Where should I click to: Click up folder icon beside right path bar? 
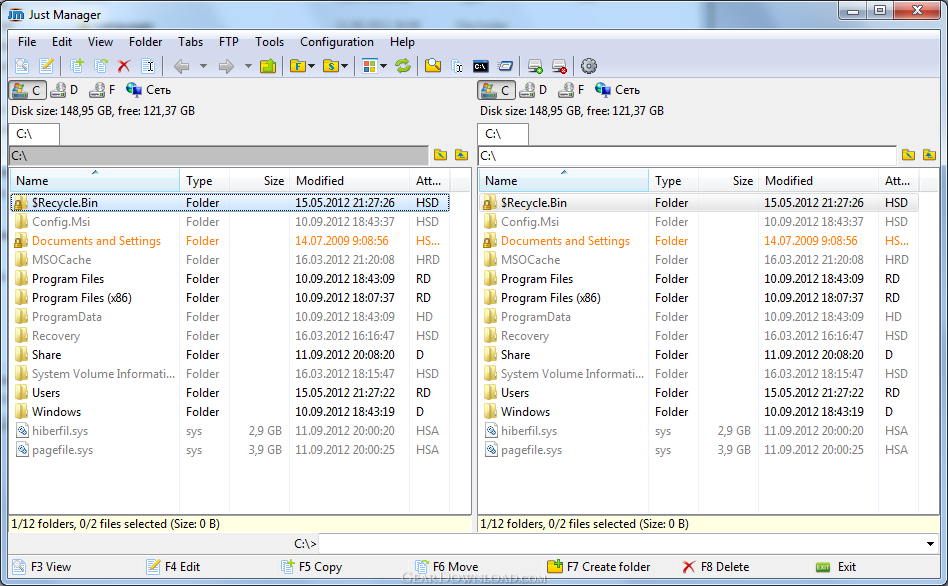[x=929, y=155]
